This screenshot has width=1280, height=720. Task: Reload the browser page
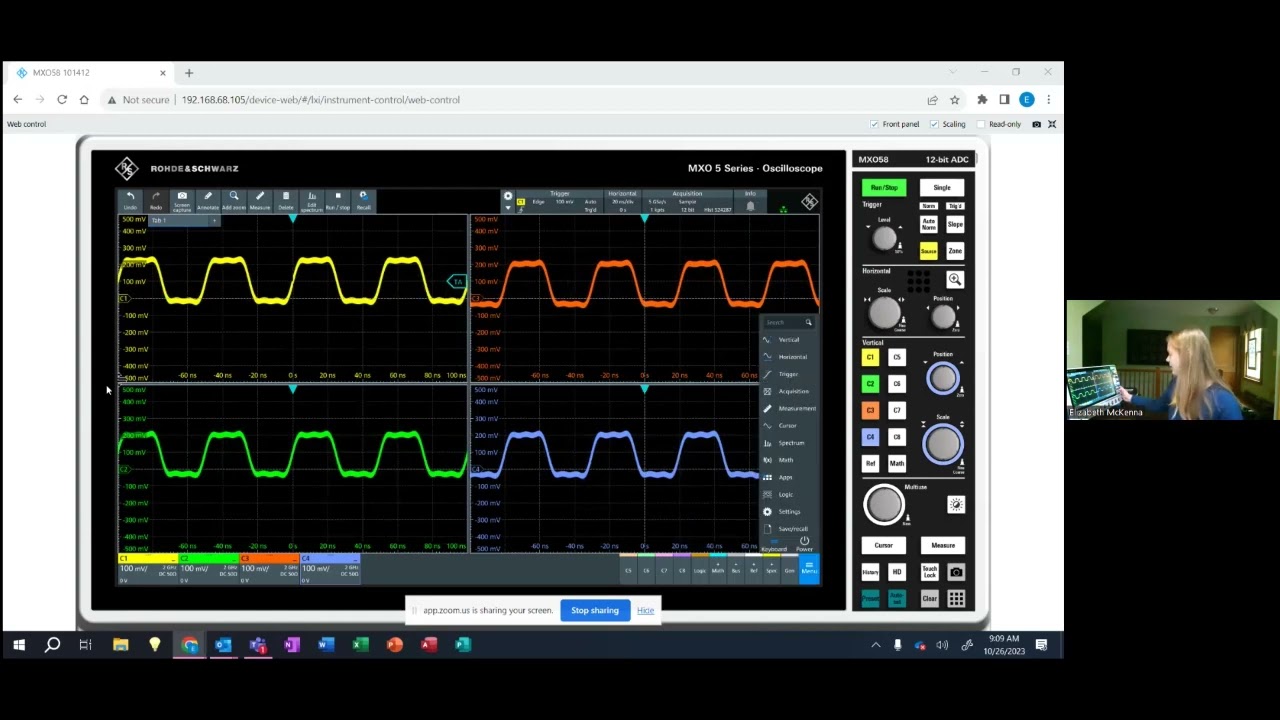click(x=62, y=100)
